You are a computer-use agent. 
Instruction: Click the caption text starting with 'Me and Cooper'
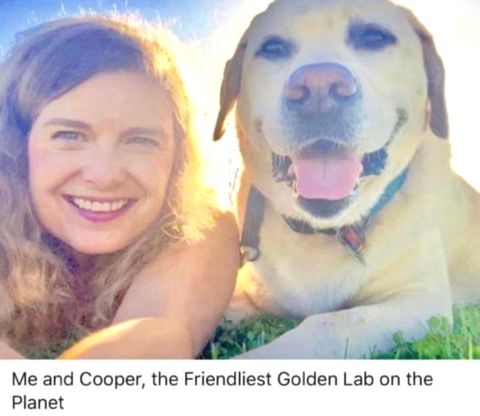(x=222, y=391)
